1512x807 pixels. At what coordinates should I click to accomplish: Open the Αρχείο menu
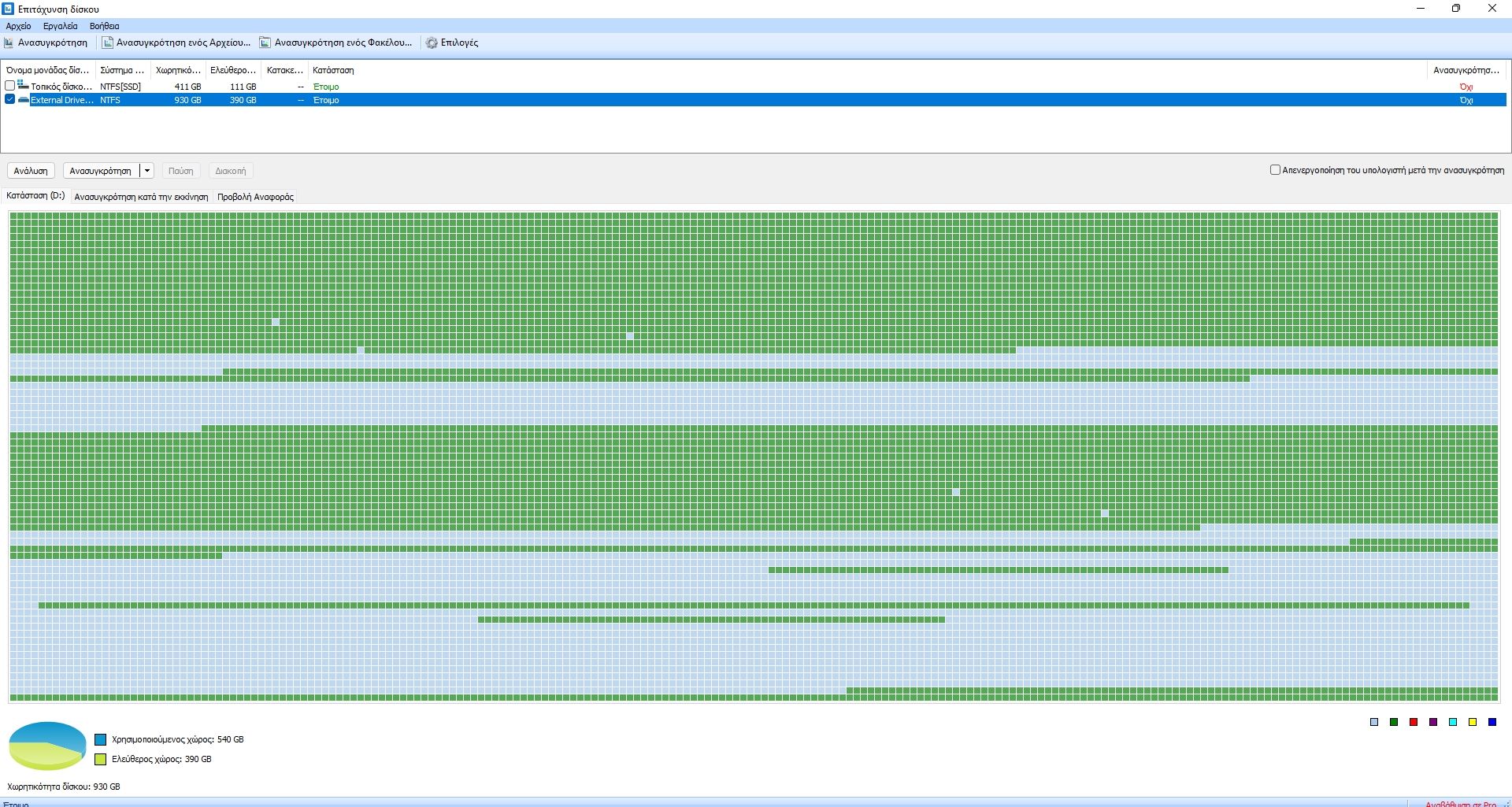click(18, 26)
